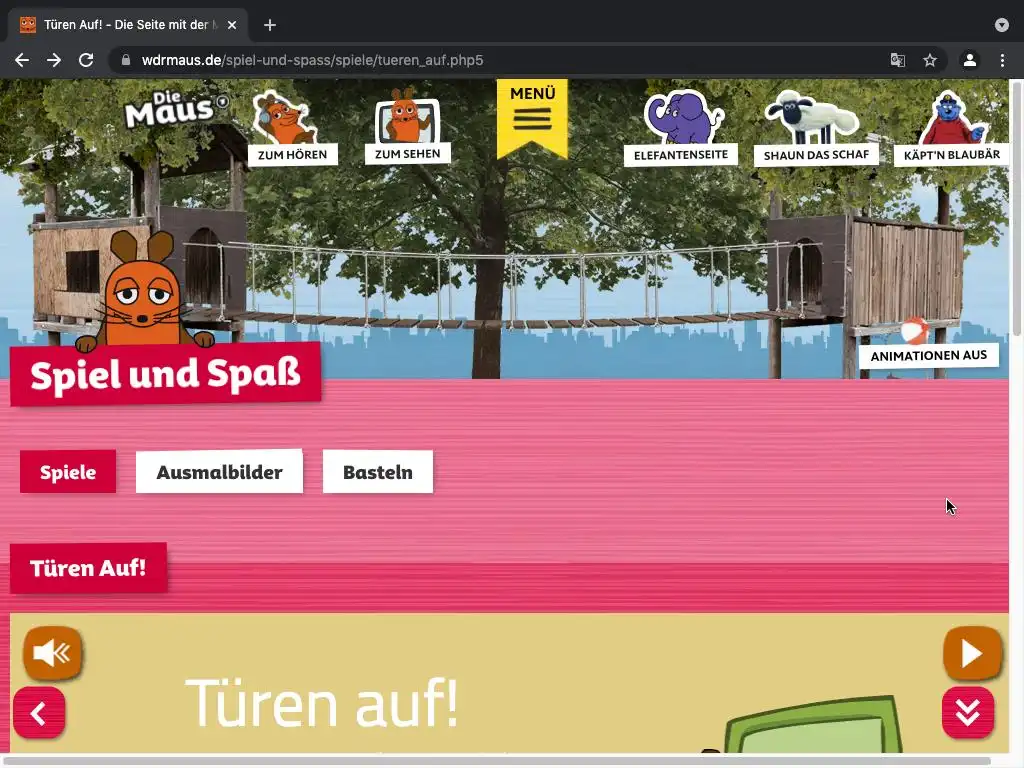The width and height of the screenshot is (1024, 768).
Task: Click the blue elephant icon
Action: [683, 118]
